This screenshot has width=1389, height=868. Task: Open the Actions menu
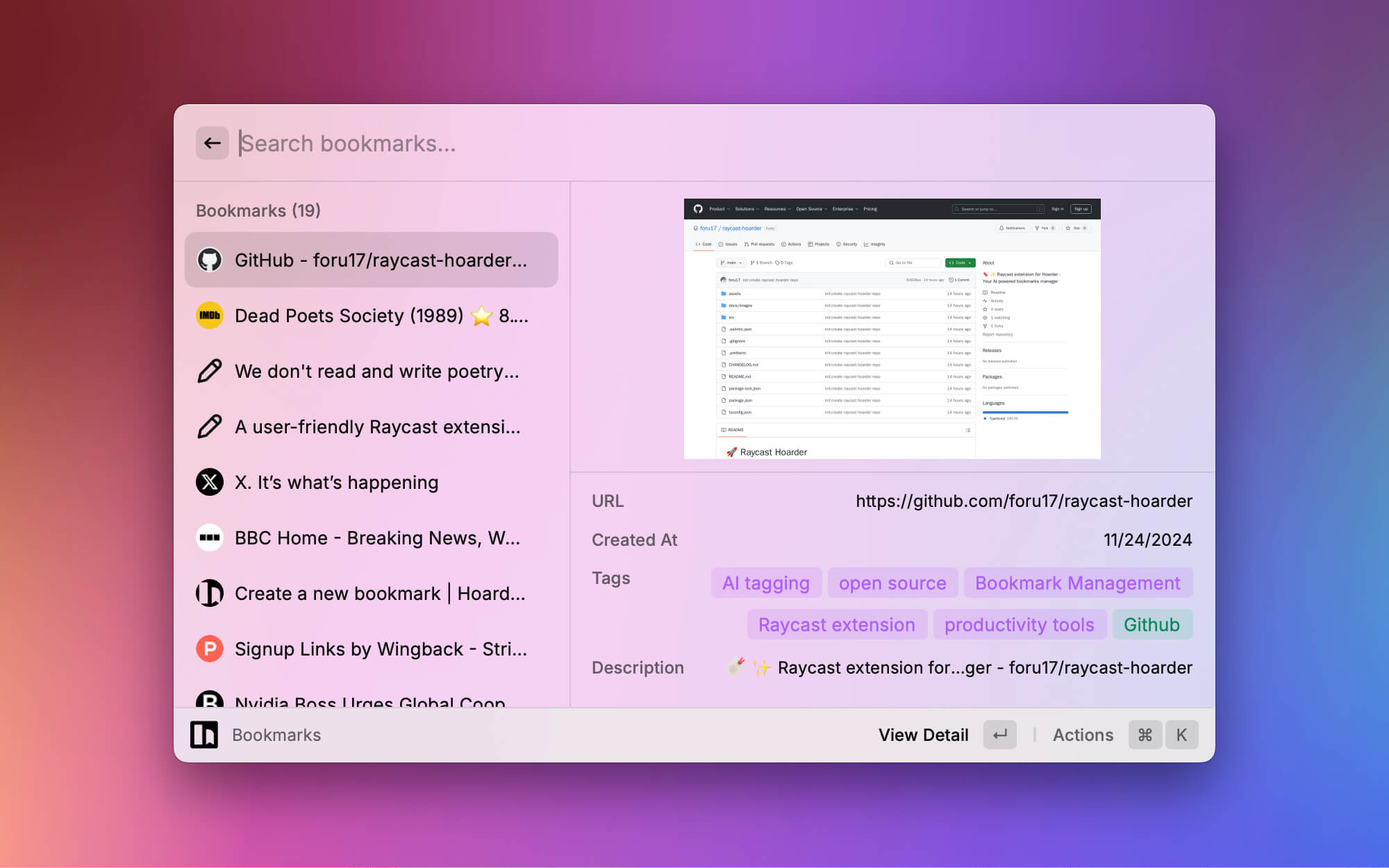pos(1083,735)
